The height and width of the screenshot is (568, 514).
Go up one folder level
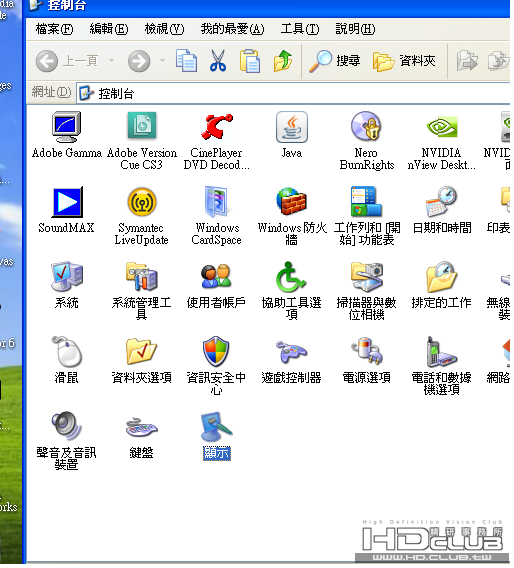click(x=283, y=60)
